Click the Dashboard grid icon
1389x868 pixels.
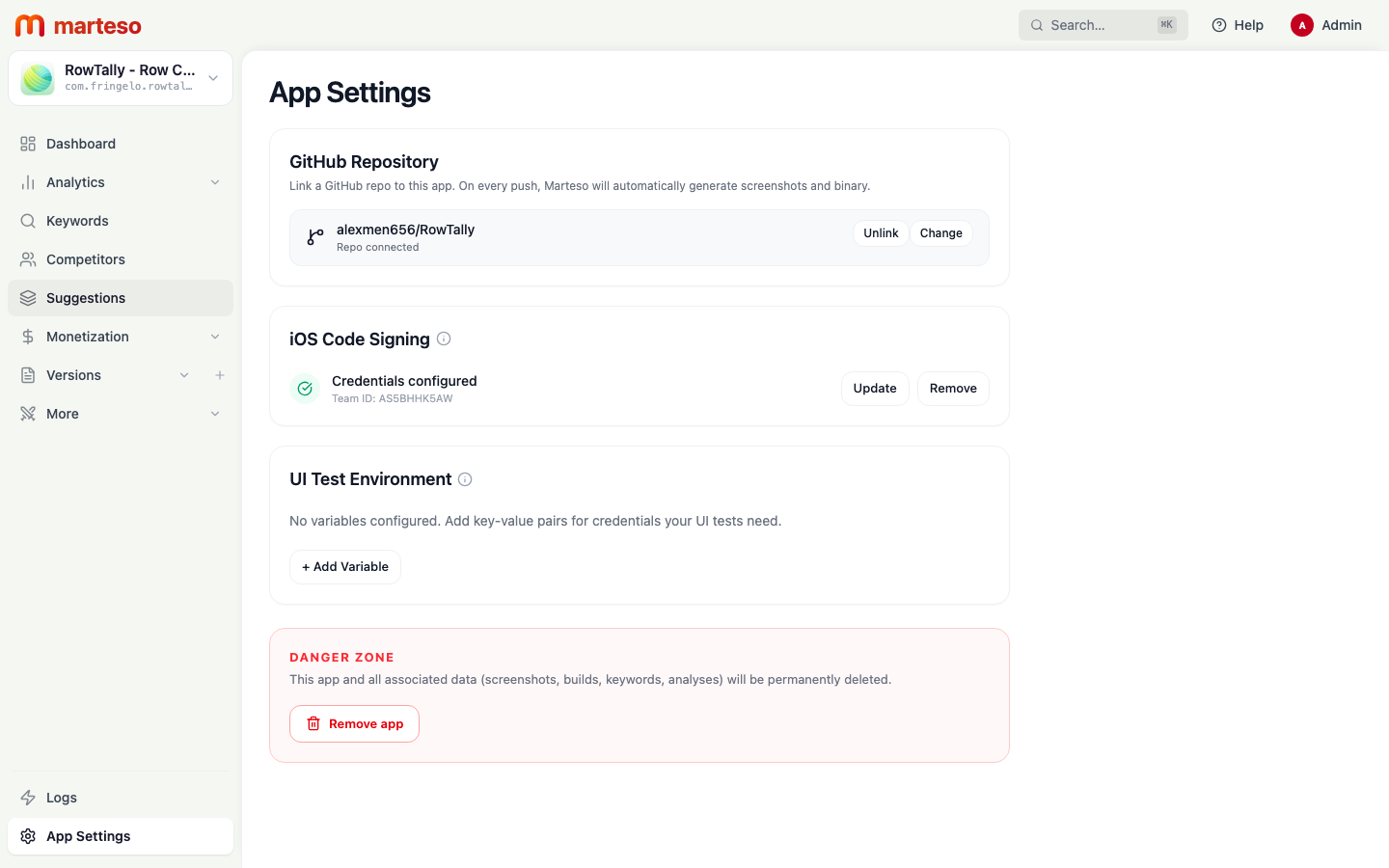(x=28, y=144)
